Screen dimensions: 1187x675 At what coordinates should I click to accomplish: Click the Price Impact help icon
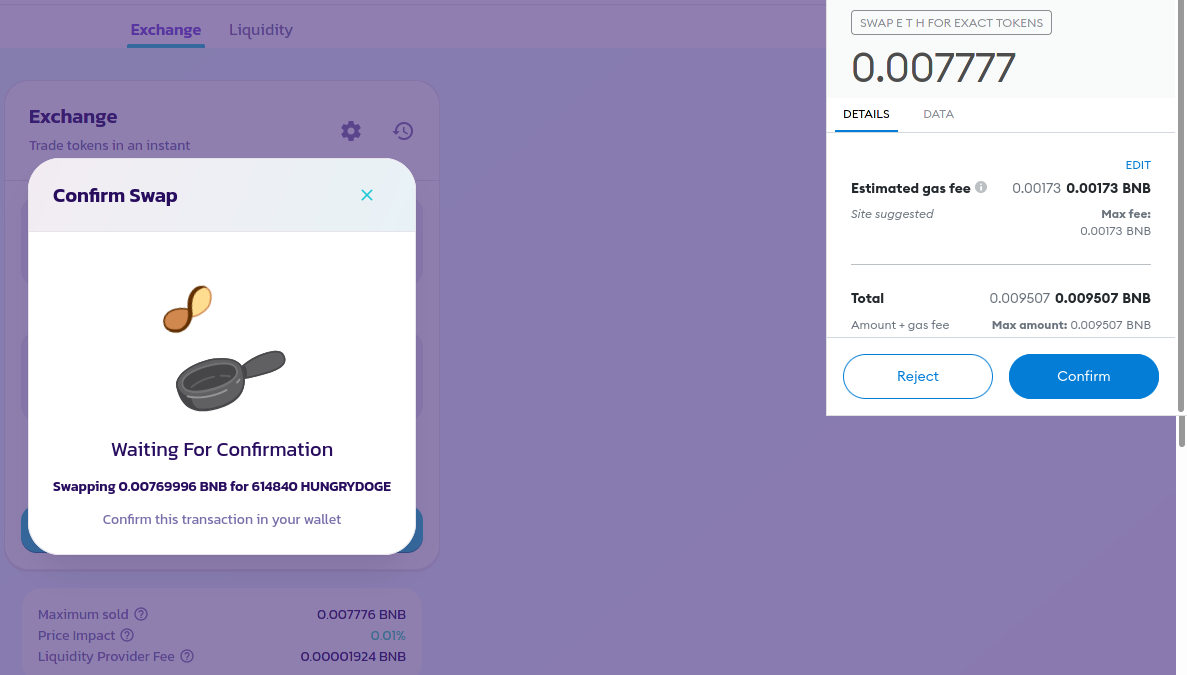tap(127, 636)
